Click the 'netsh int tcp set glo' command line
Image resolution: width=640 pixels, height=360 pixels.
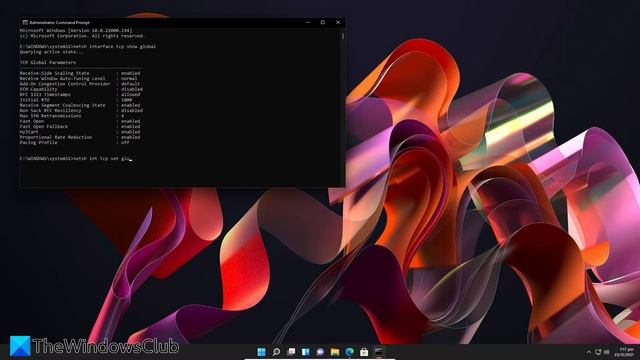75,158
